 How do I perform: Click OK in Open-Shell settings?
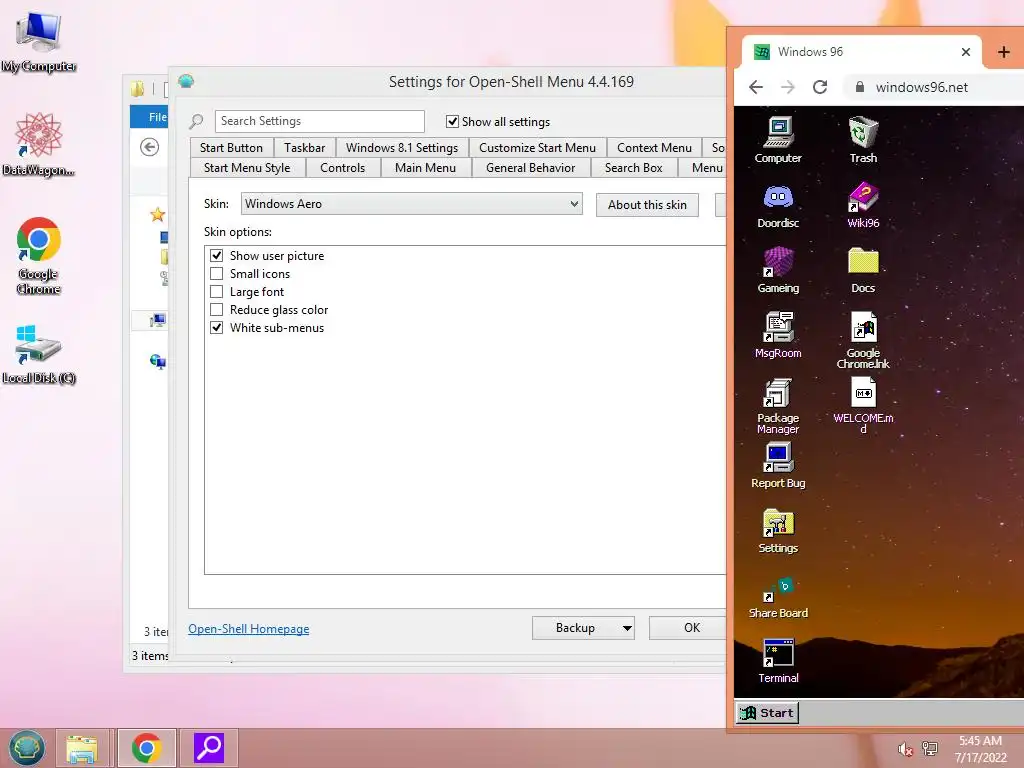[688, 628]
